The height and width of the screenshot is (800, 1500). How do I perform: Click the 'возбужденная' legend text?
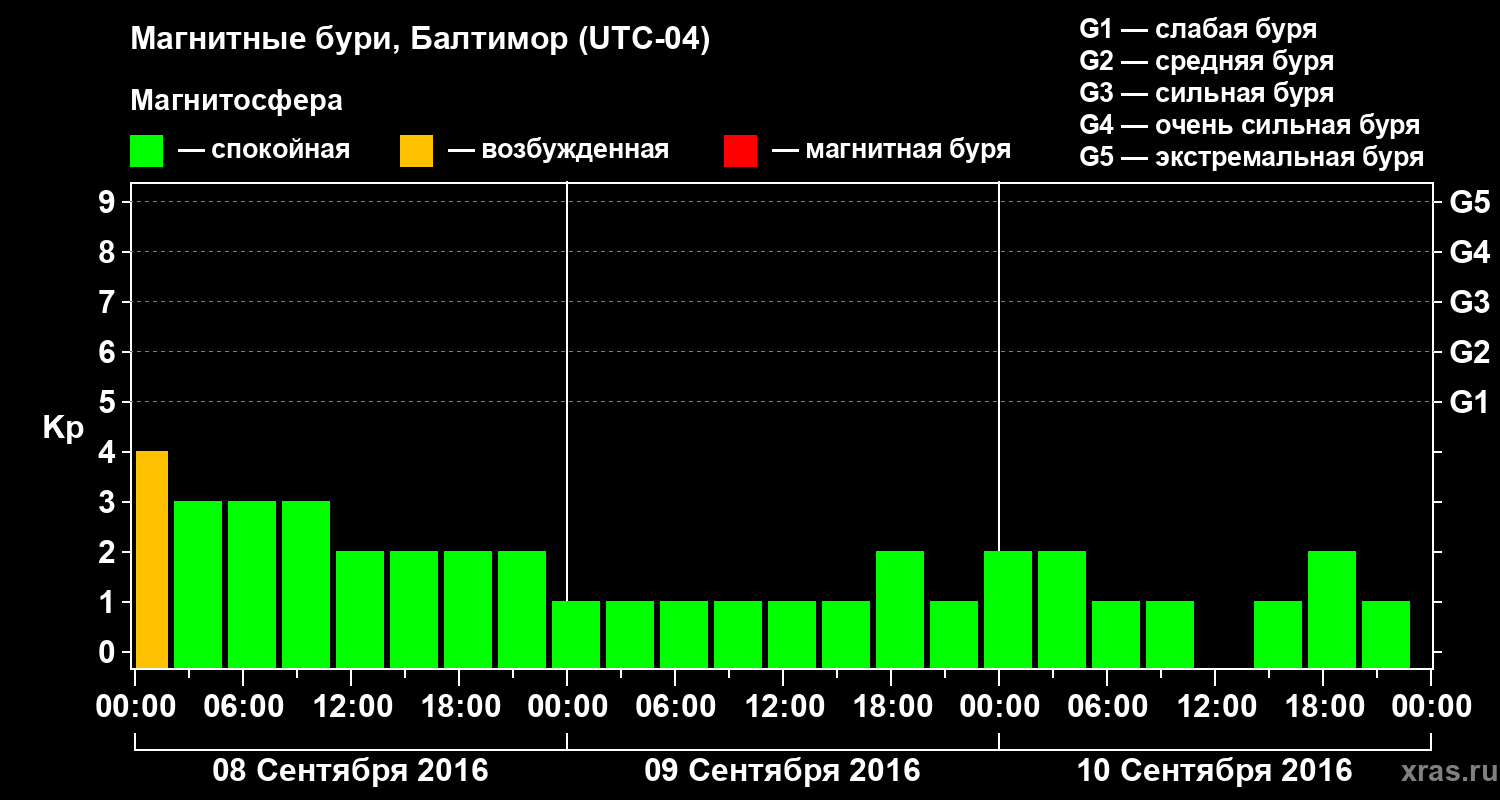[575, 151]
